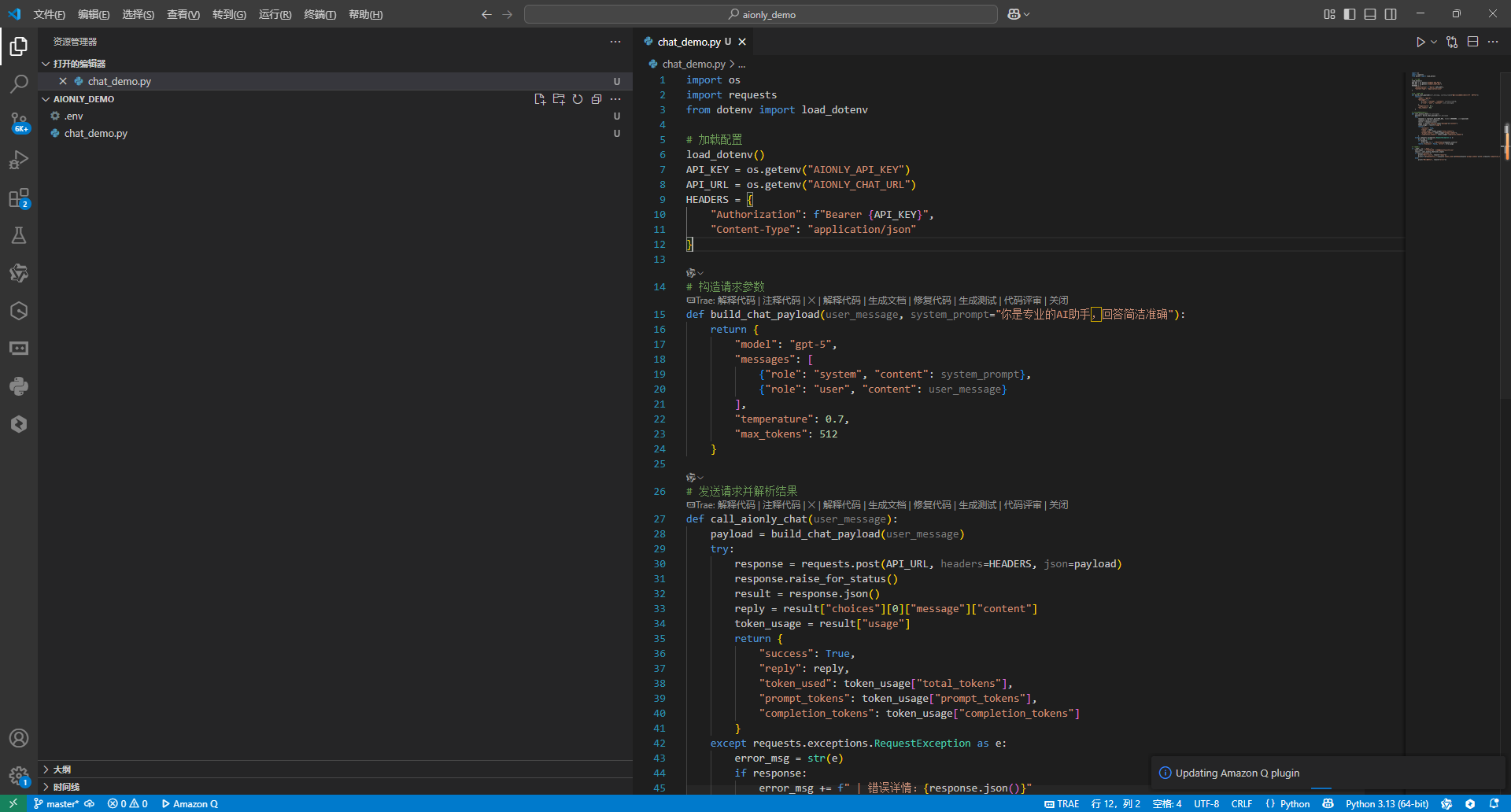Collapse the AIONLY_DEMO folder section

point(46,99)
